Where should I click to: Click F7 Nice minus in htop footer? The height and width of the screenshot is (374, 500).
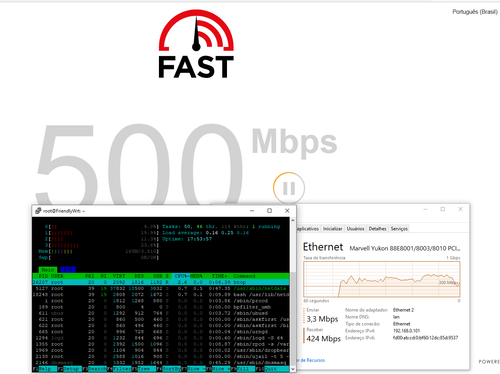click(193, 369)
